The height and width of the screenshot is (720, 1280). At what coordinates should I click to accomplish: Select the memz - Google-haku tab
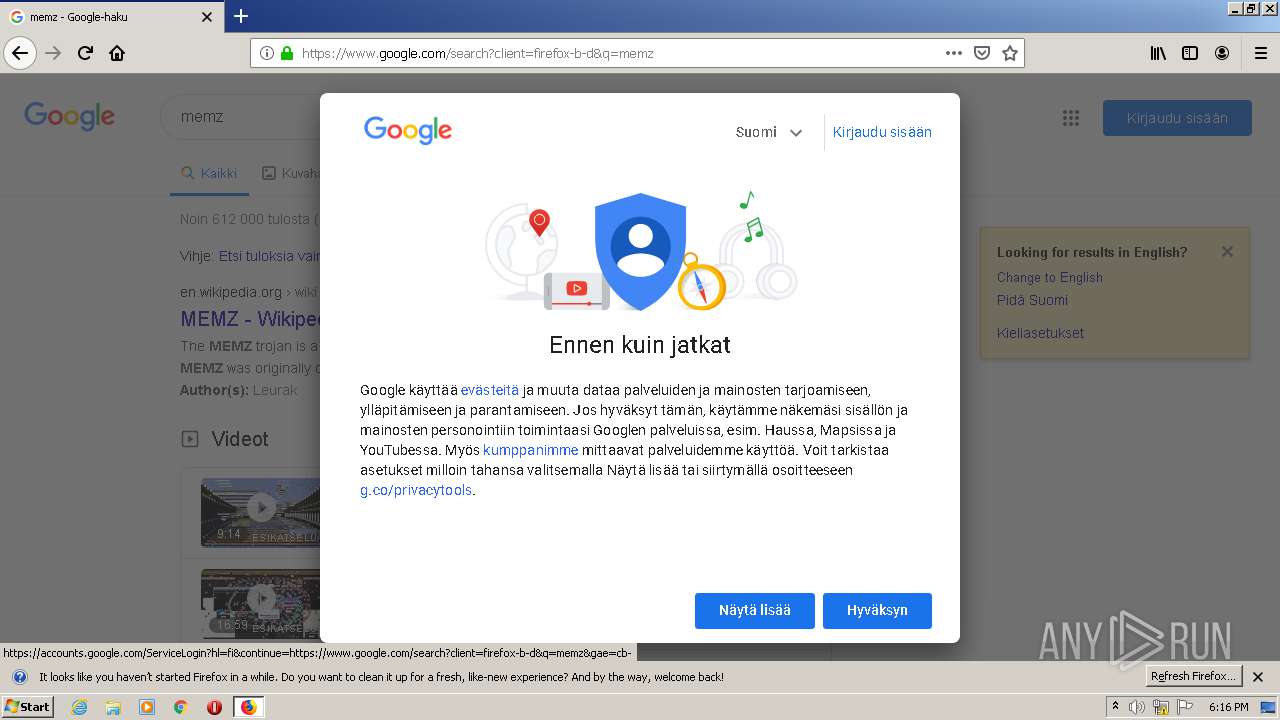pos(110,17)
